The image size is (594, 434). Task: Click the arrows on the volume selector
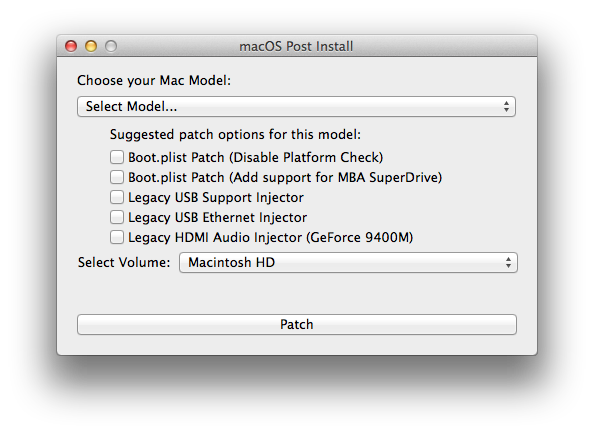click(x=508, y=262)
